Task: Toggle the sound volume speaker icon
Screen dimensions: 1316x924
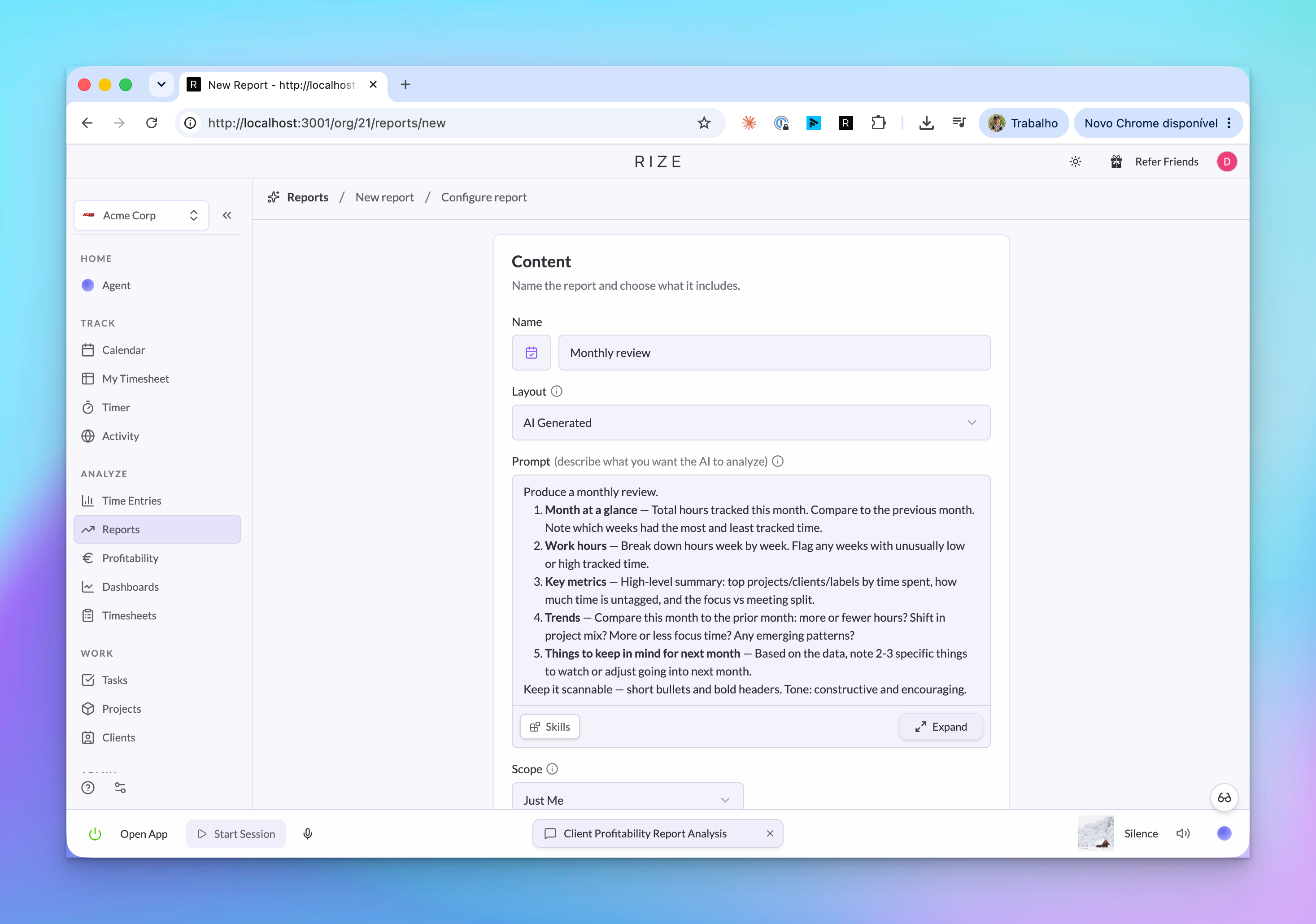Action: click(x=1182, y=833)
